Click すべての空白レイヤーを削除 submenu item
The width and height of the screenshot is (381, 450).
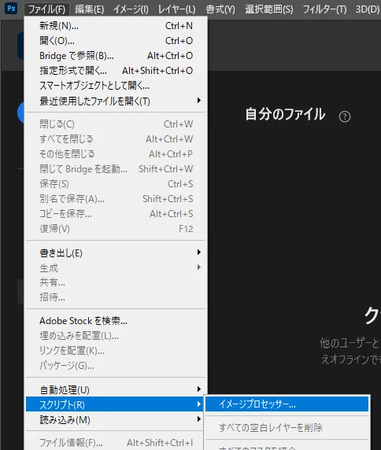click(x=287, y=427)
